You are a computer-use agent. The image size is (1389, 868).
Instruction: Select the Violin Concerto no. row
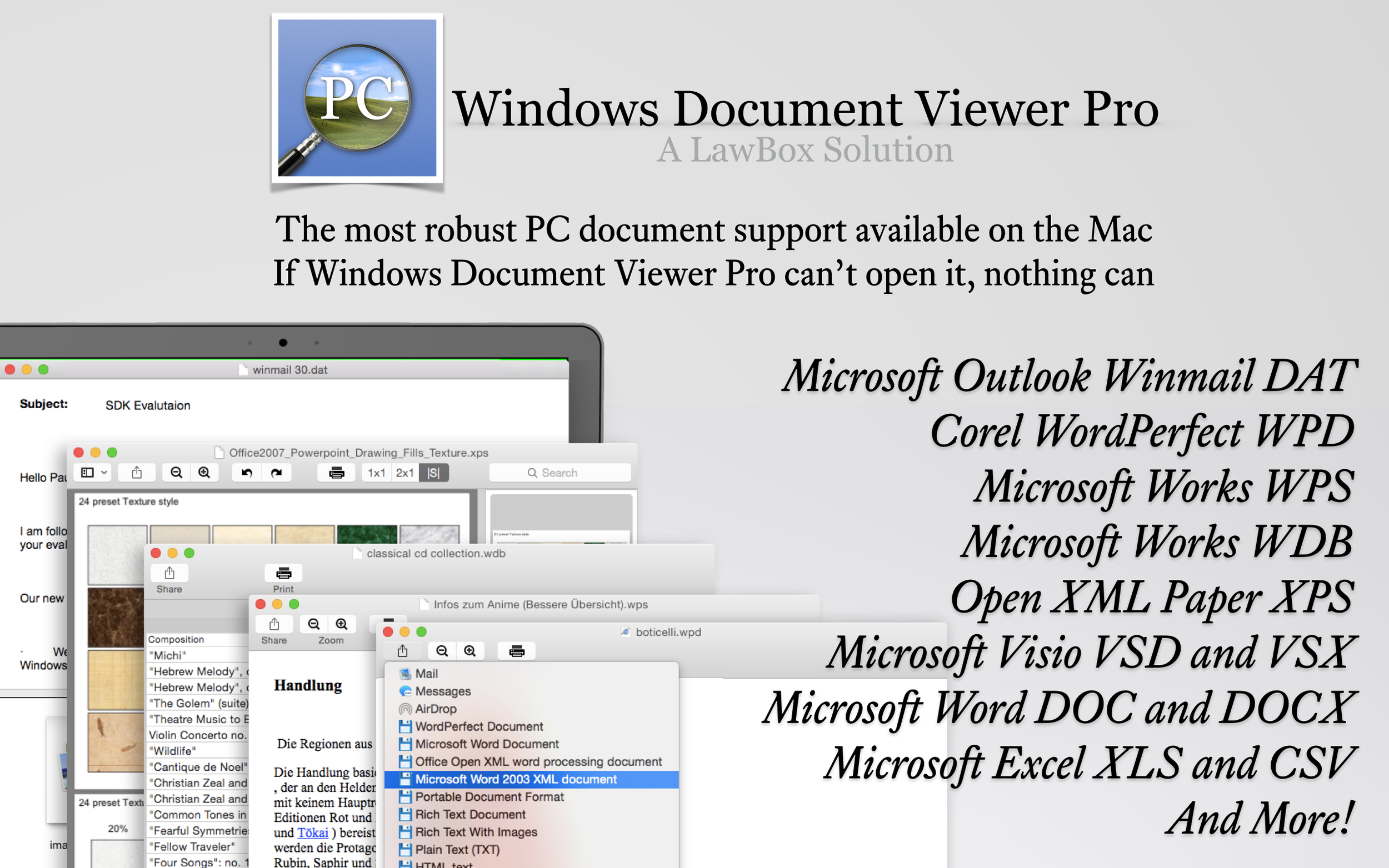(197, 735)
